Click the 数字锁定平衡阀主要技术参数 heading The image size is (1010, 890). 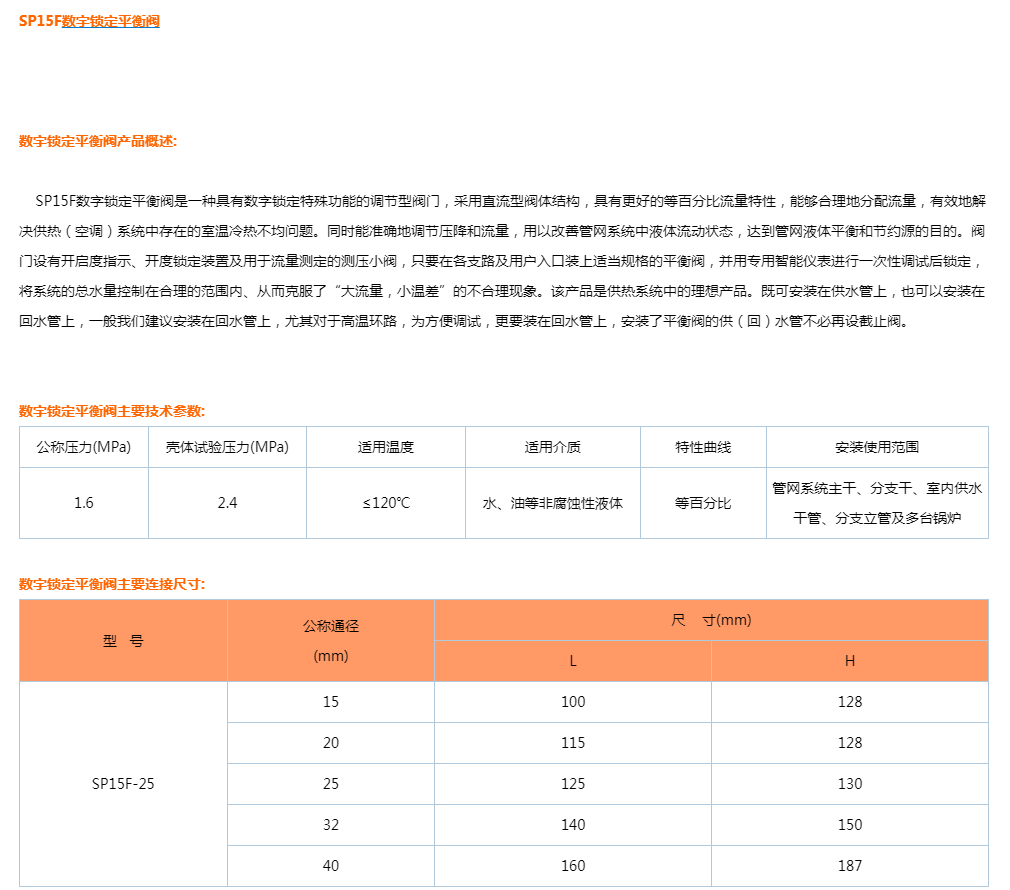108,409
